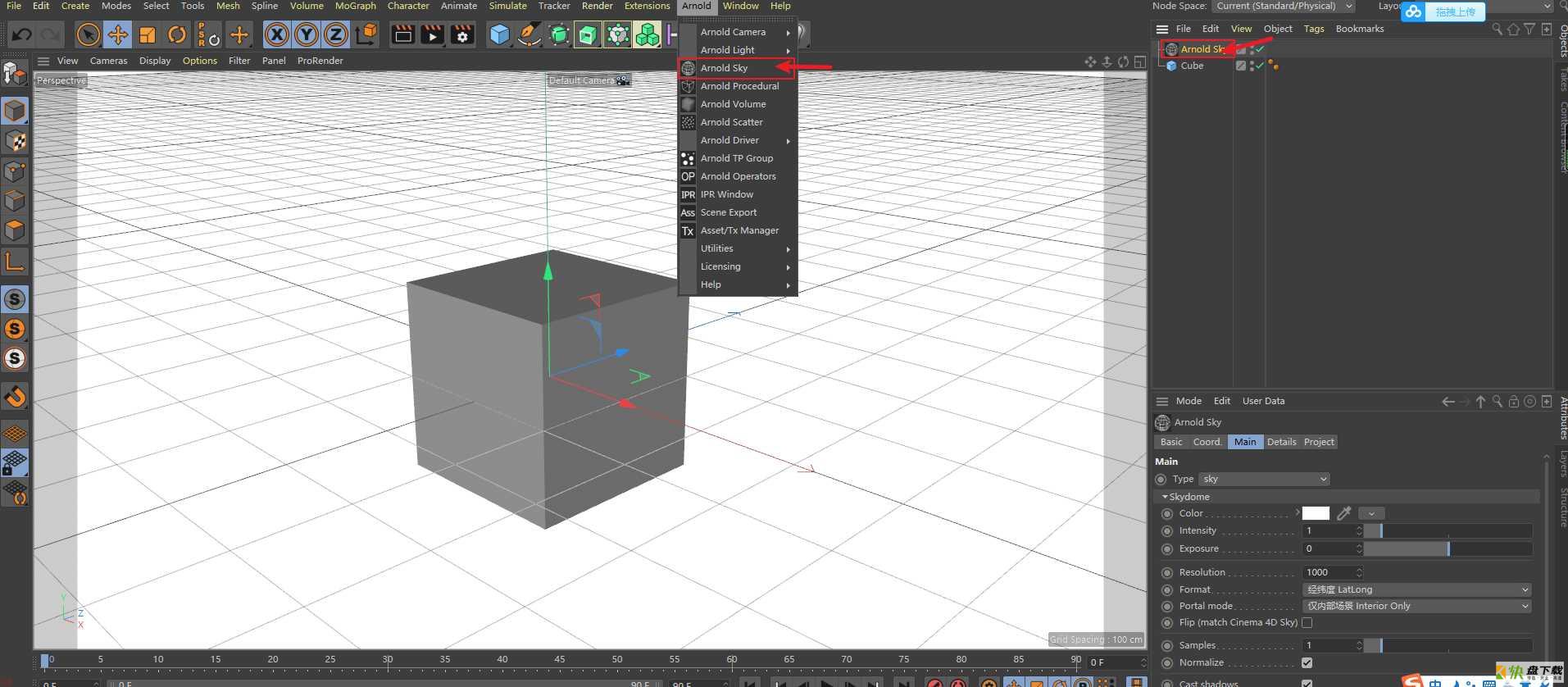Expand the Arnold Driver submenu
The width and height of the screenshot is (1568, 687).
tap(736, 140)
